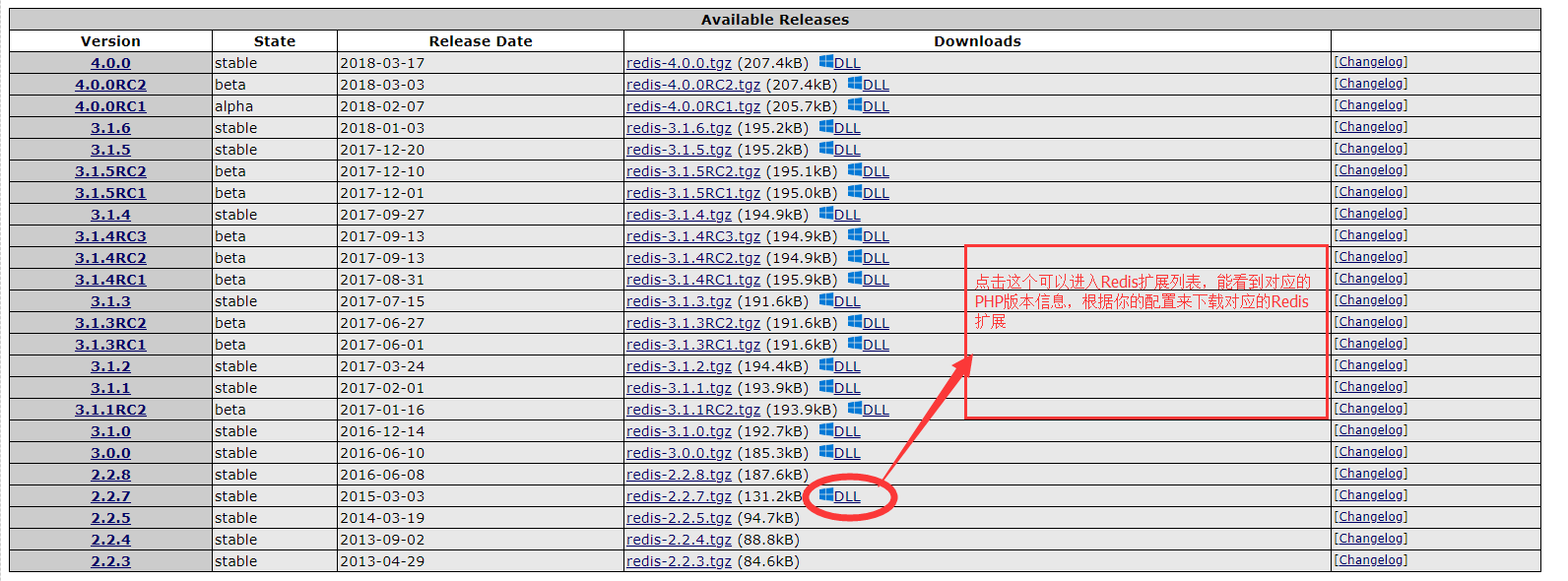Viewport: 1568px width, 581px height.
Task: Click the 'State' column header
Action: coord(275,41)
